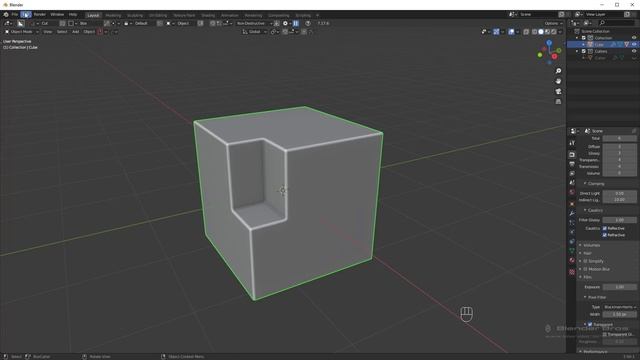Image resolution: width=640 pixels, height=360 pixels.
Task: Switch perspective/orthographic grid icon
Action: click(558, 102)
